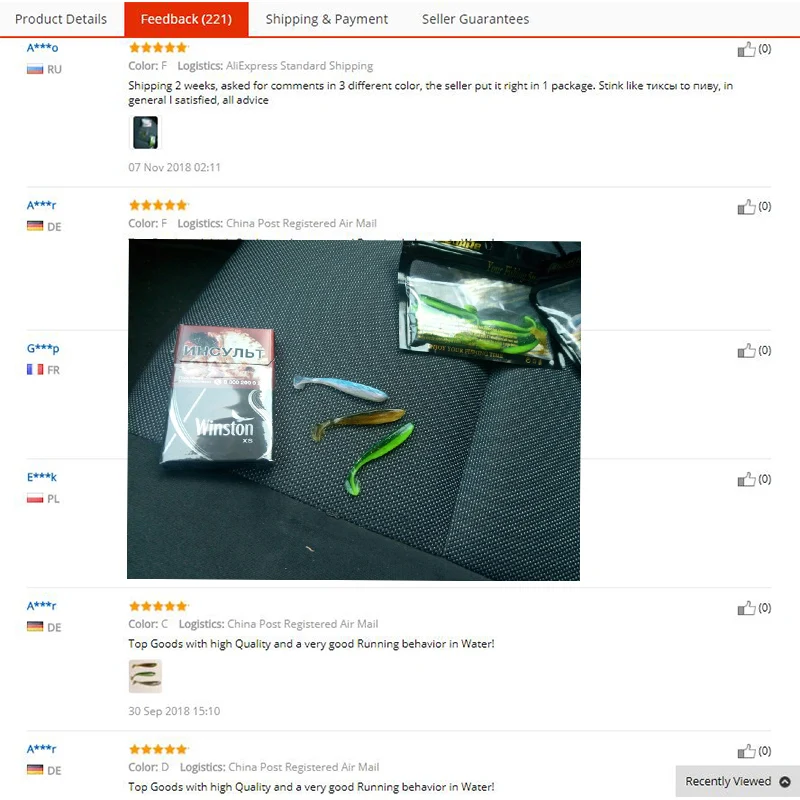
Task: Open reviewer E***k profile link
Action: 42,477
